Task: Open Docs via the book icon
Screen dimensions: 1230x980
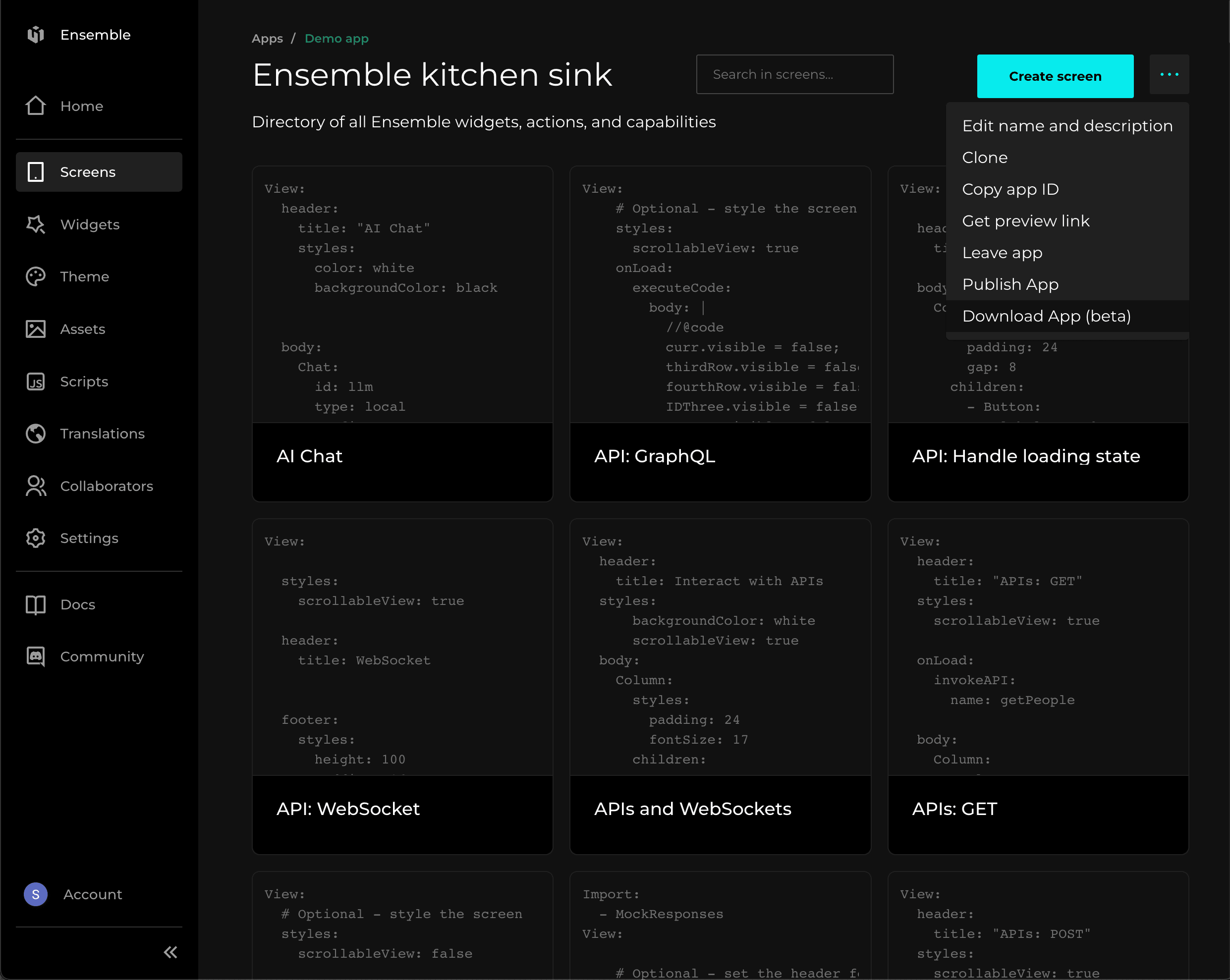Action: [x=35, y=604]
